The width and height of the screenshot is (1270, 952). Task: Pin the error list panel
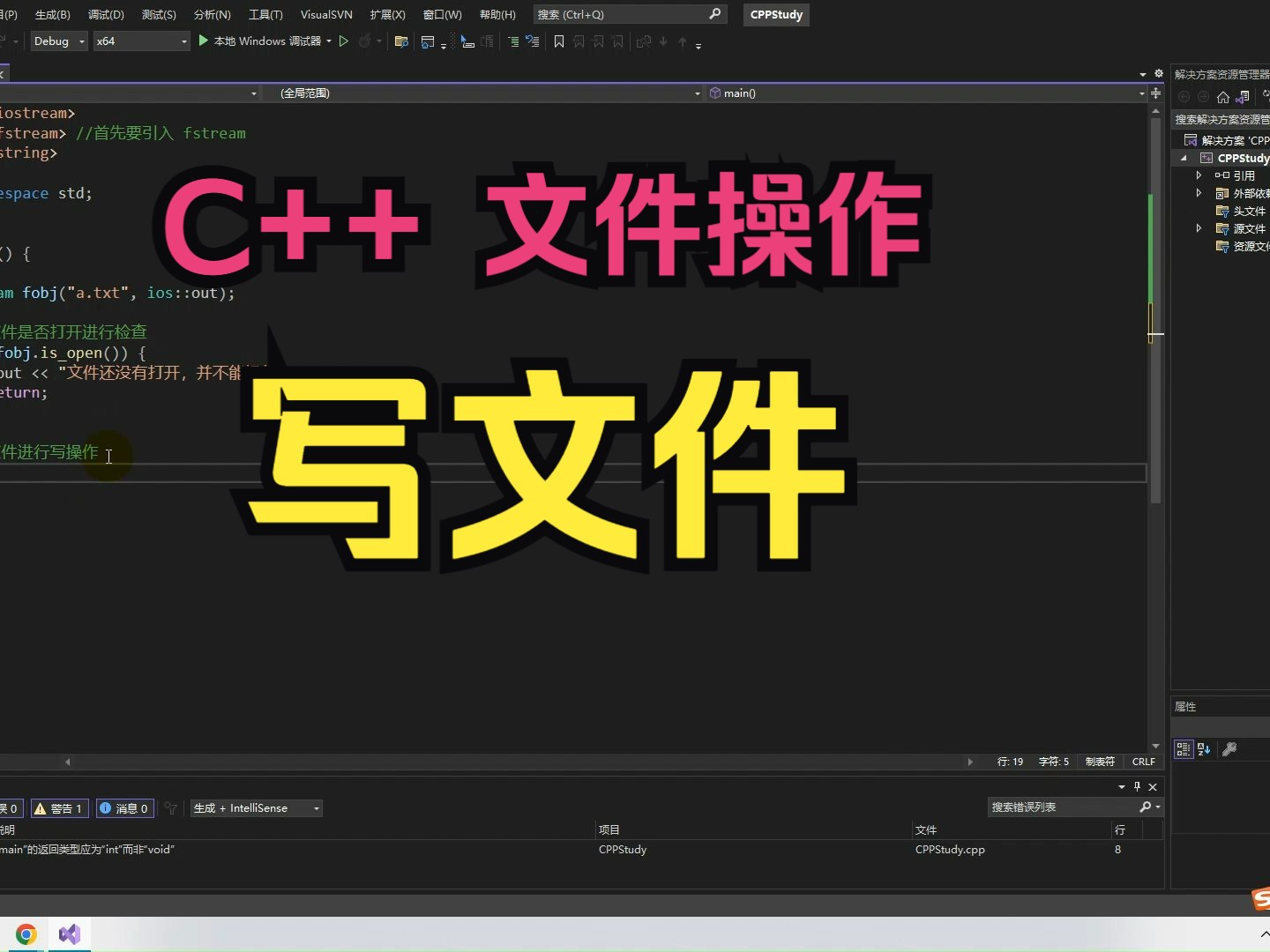[1139, 787]
